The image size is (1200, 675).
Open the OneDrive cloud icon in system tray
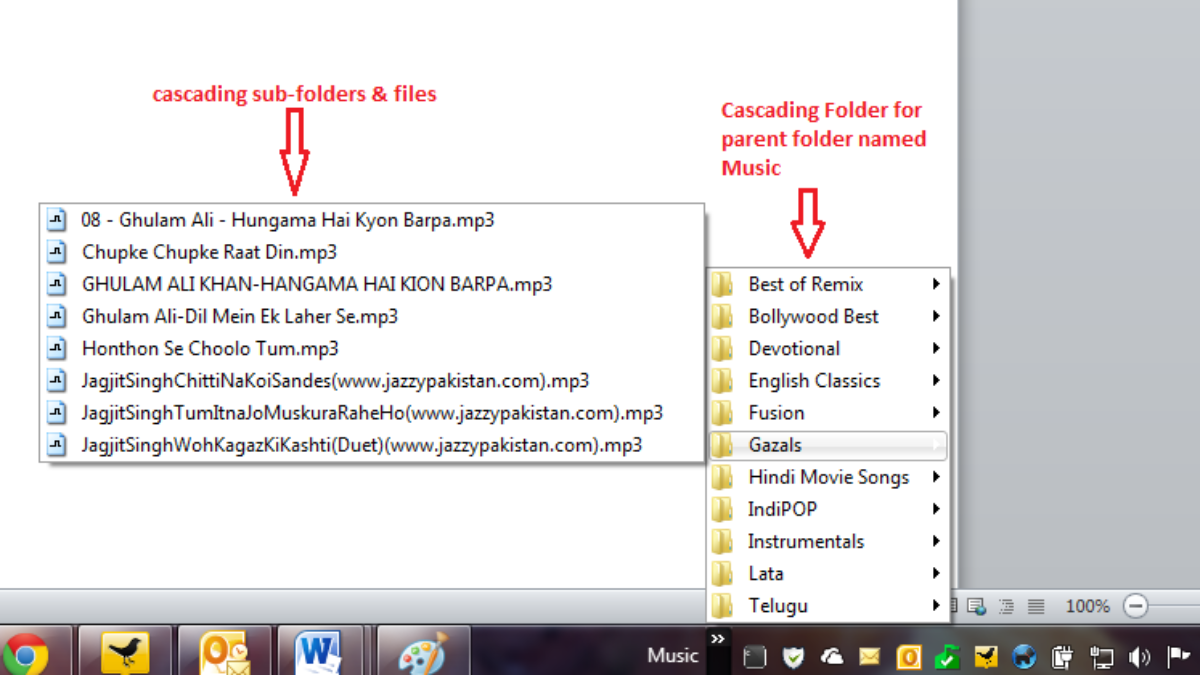click(x=832, y=657)
